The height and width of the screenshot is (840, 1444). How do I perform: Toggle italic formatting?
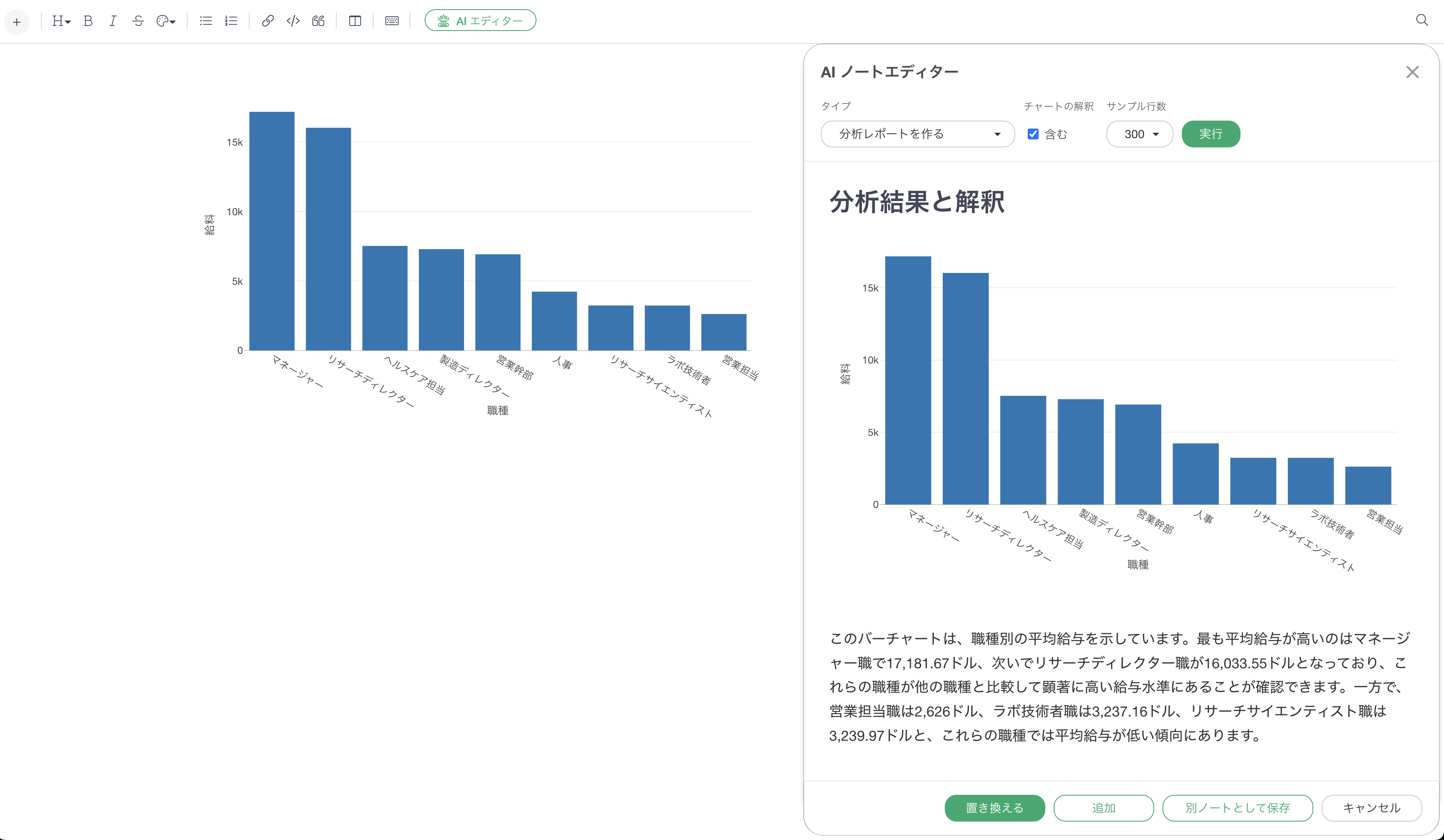coord(113,21)
